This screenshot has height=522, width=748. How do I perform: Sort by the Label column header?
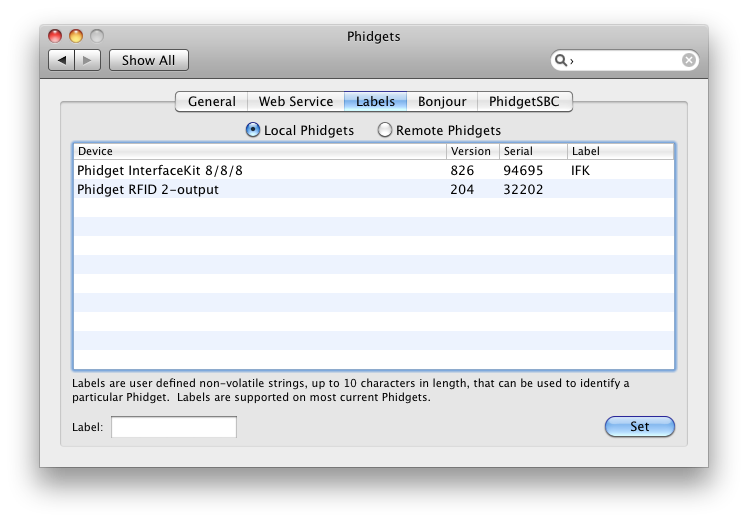click(621, 151)
